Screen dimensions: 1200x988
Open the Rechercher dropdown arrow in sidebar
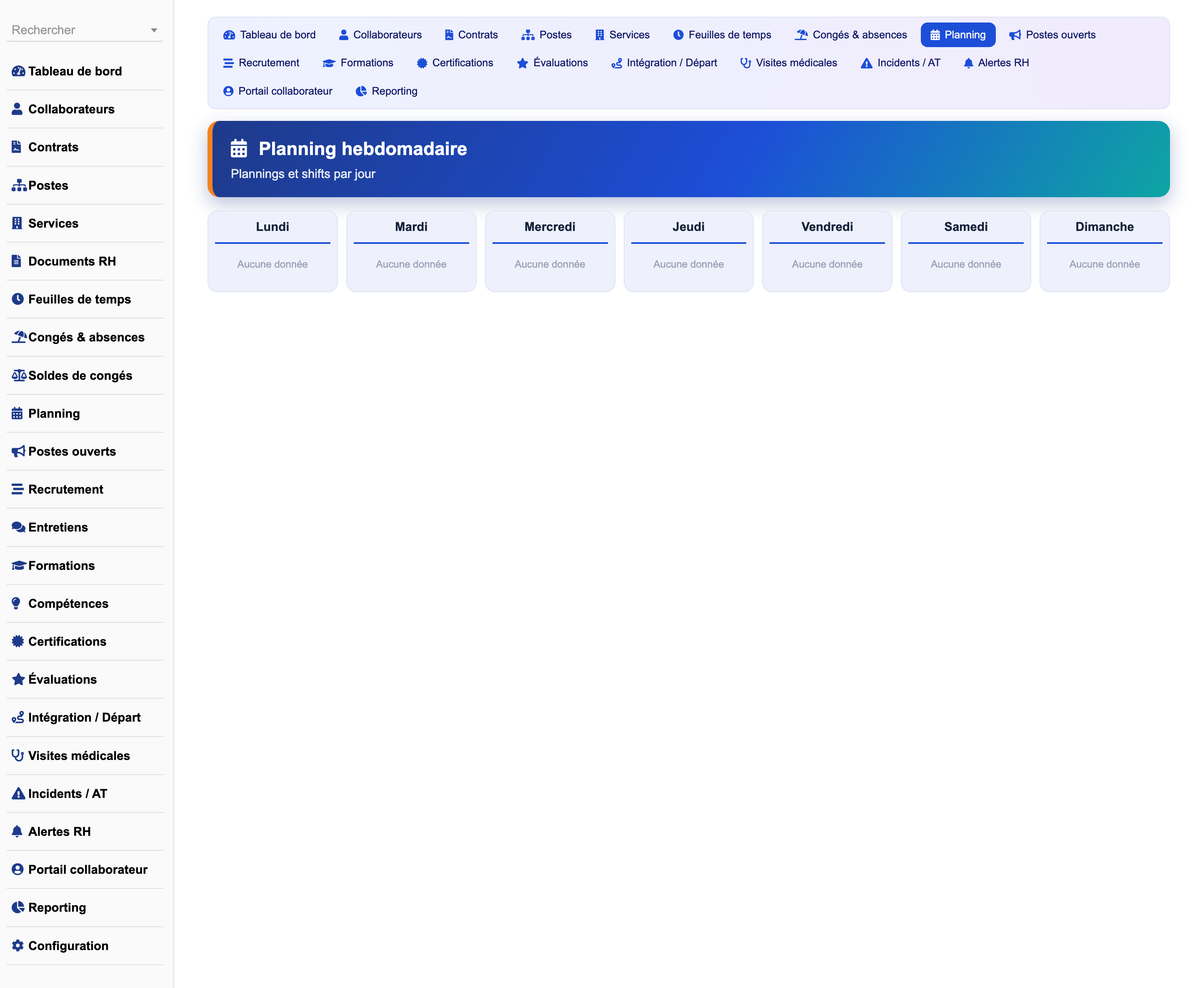pyautogui.click(x=154, y=30)
